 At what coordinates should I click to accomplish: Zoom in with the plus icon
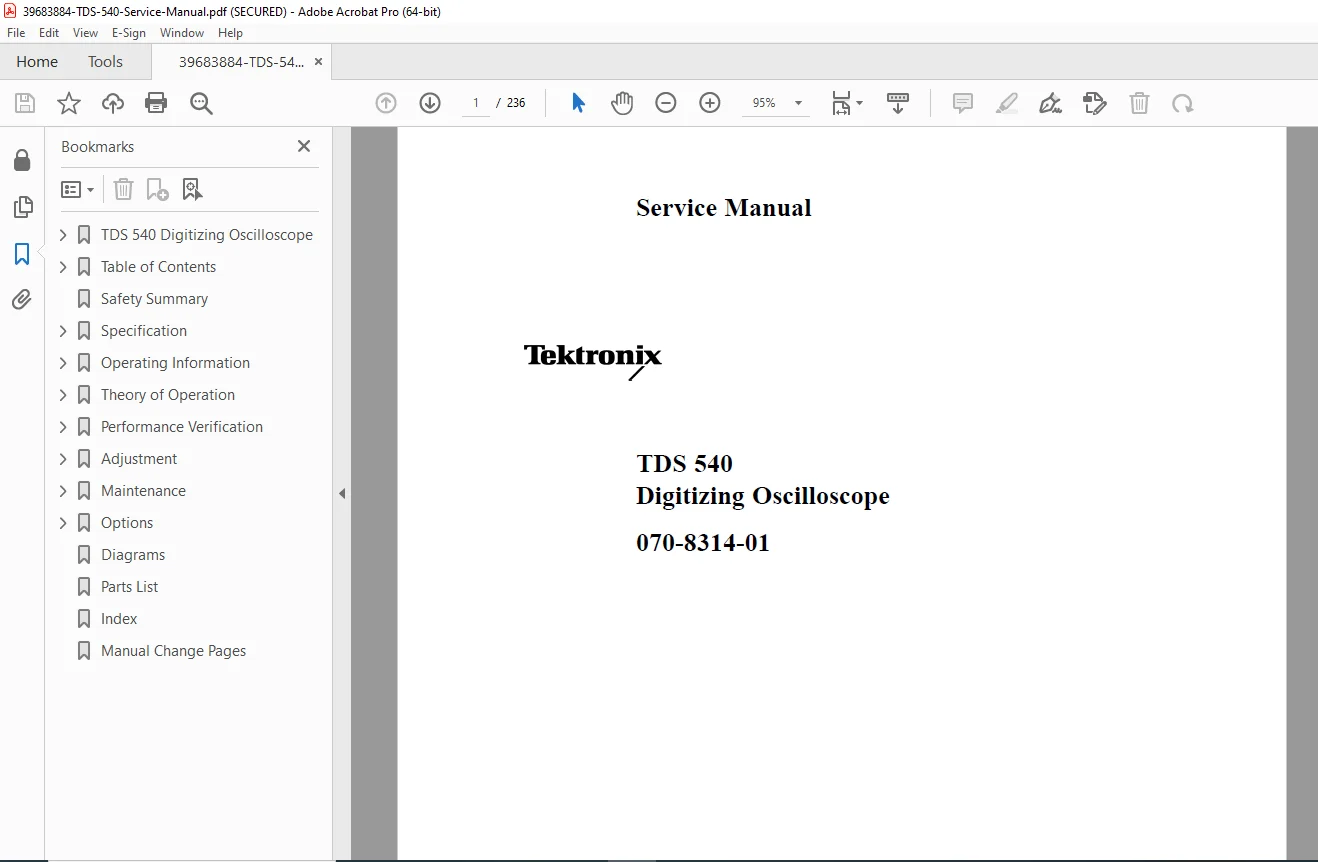(x=710, y=103)
